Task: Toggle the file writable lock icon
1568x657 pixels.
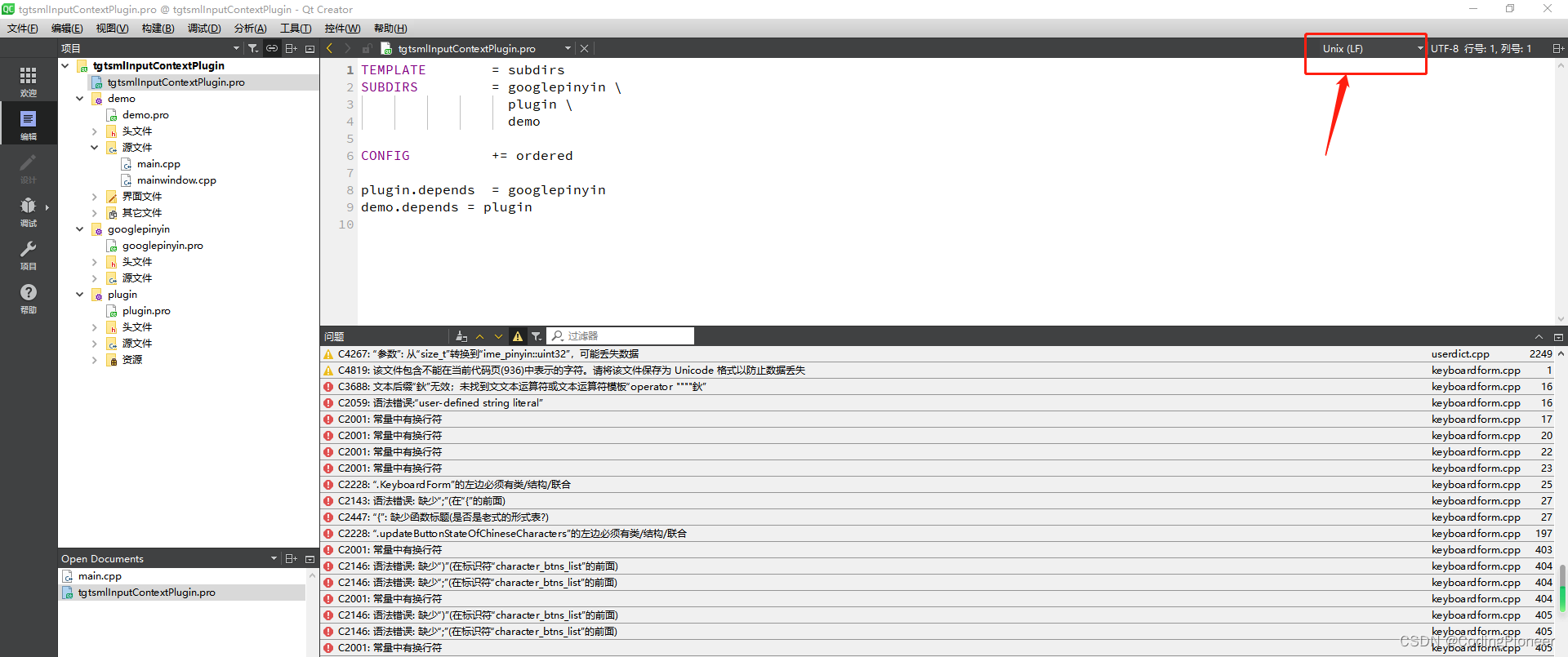Action: [367, 49]
